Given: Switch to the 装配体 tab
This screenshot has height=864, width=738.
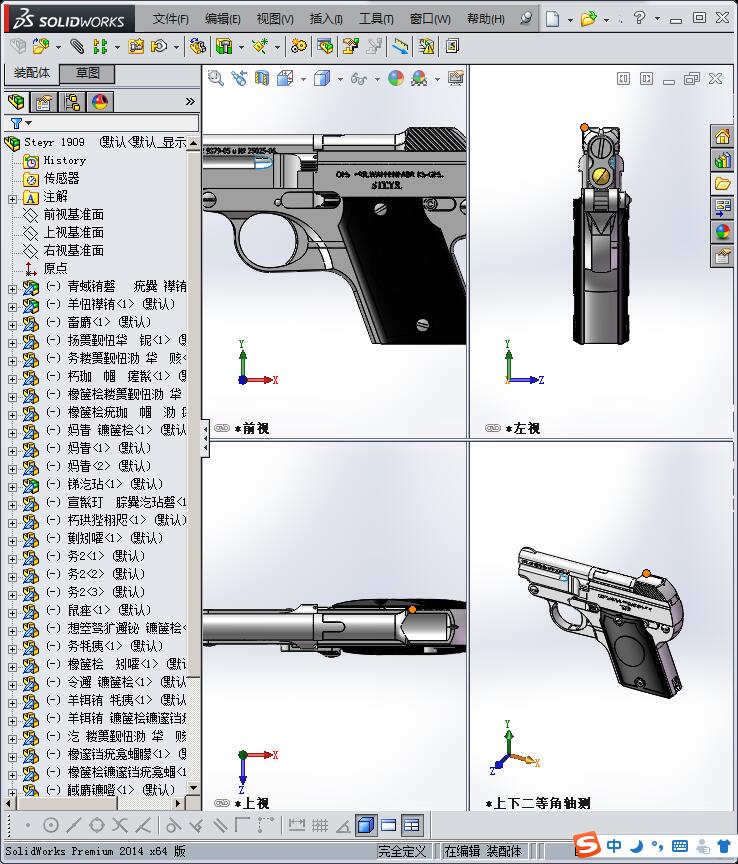Looking at the screenshot, I should (x=32, y=73).
